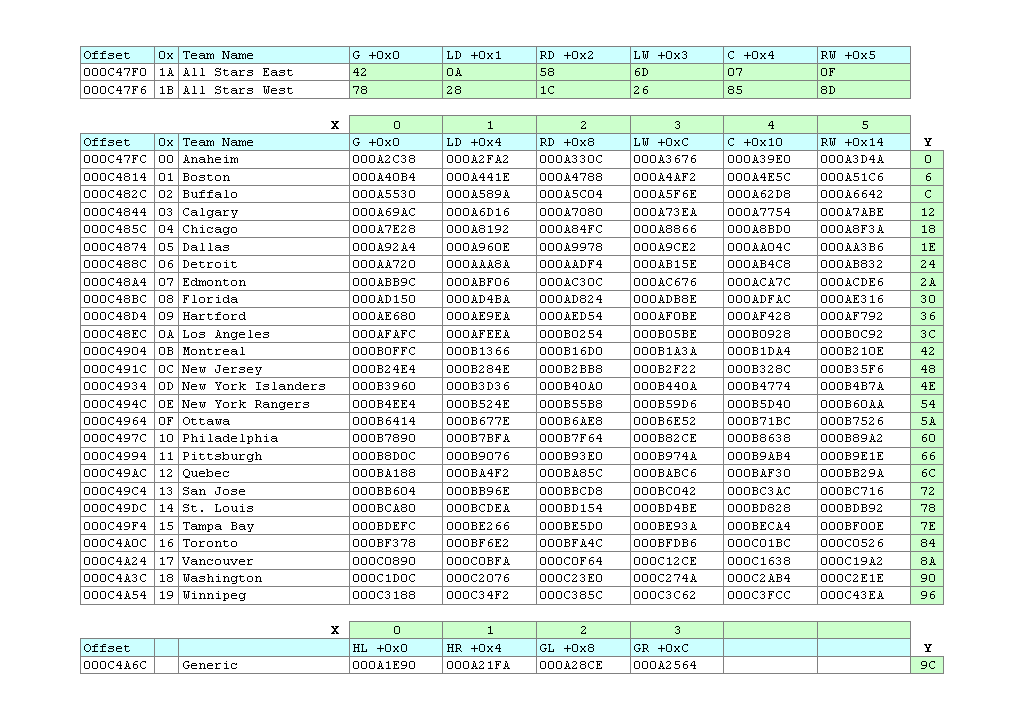Screen dimensions: 1024x720
Task: Click the Anaheim team name cell
Action: (x=263, y=159)
